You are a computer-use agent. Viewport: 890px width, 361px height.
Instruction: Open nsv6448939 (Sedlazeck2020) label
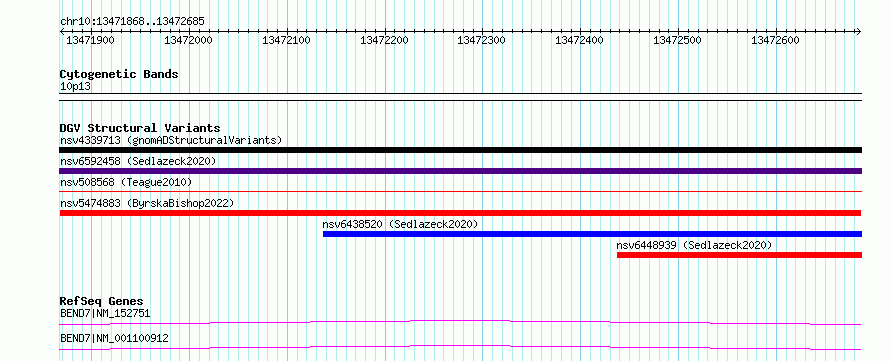(694, 245)
